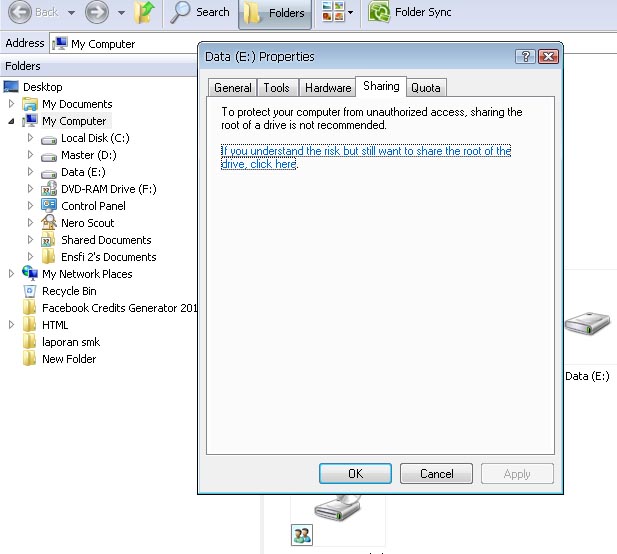617x554 pixels.
Task: Expand the Shared Documents tree node
Action: point(30,239)
